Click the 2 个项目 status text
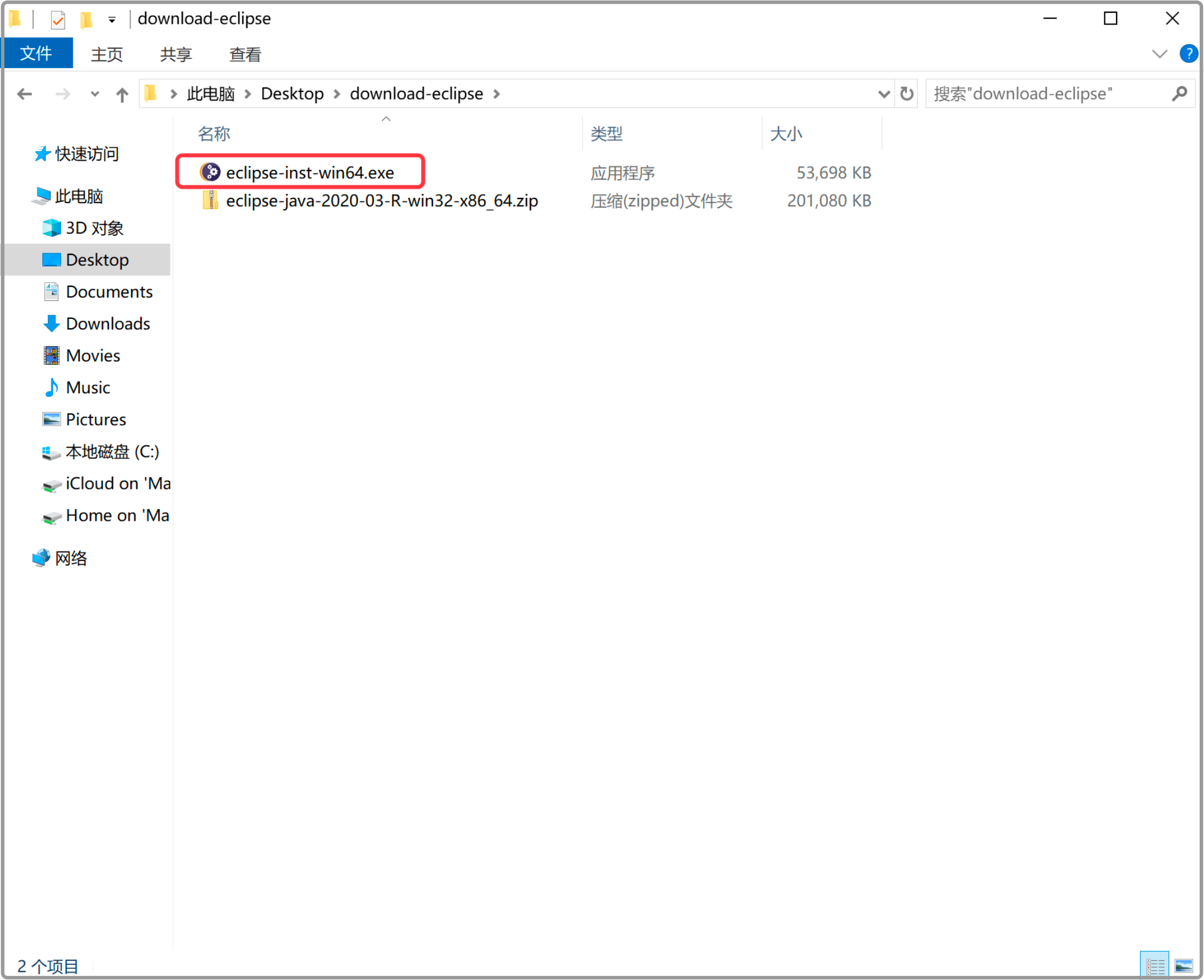Screen dimensions: 1204x980 pyautogui.click(x=48, y=967)
